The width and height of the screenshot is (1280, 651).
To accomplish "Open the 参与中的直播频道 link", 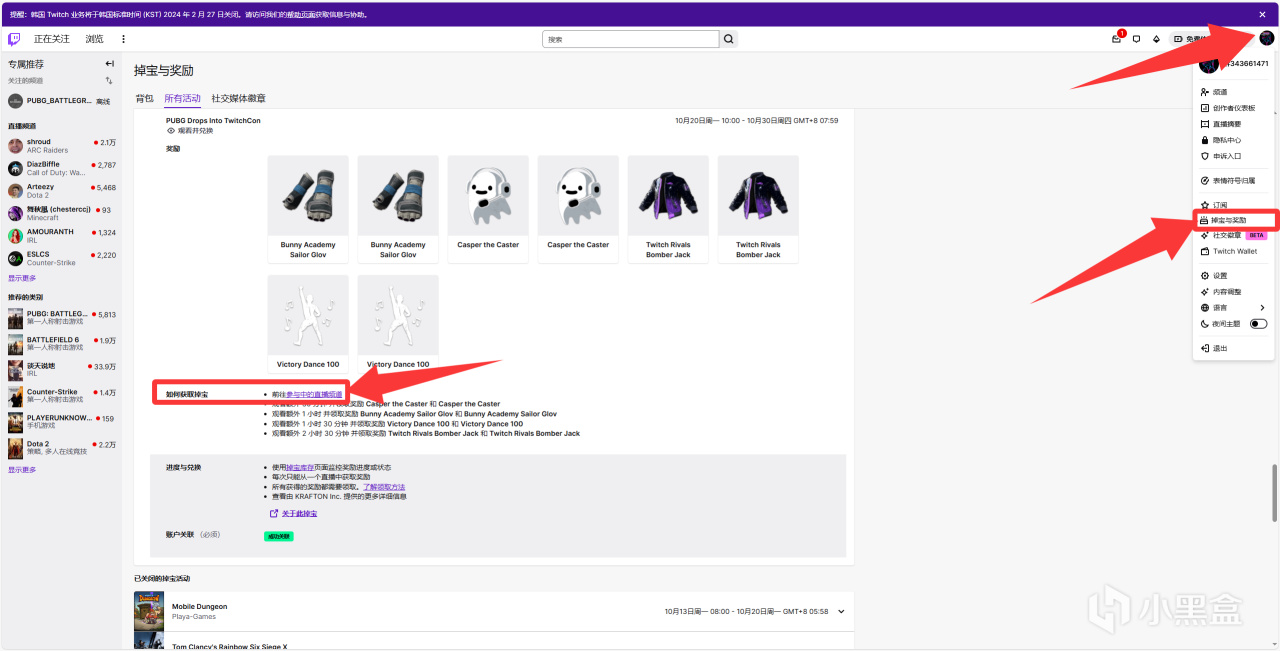I will 314,394.
